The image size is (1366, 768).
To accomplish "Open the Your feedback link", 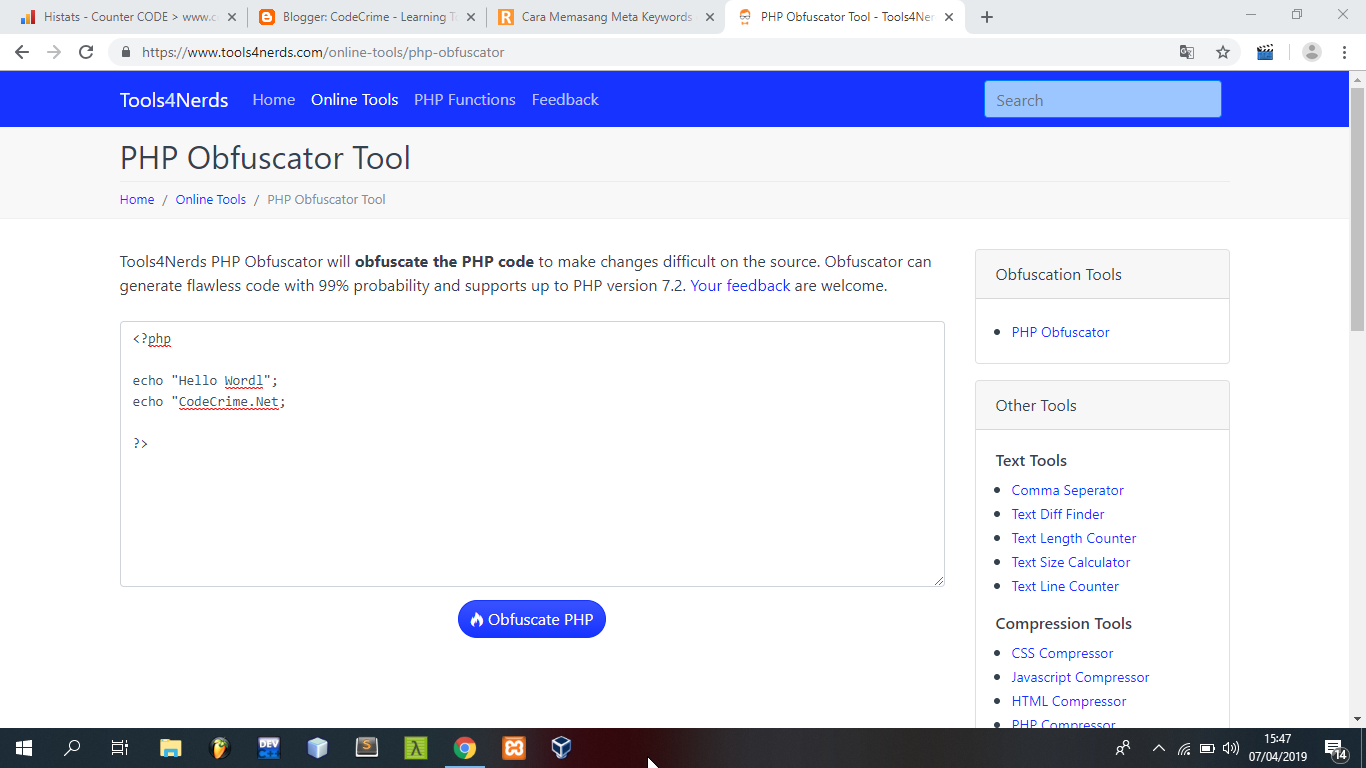I will pyautogui.click(x=740, y=286).
